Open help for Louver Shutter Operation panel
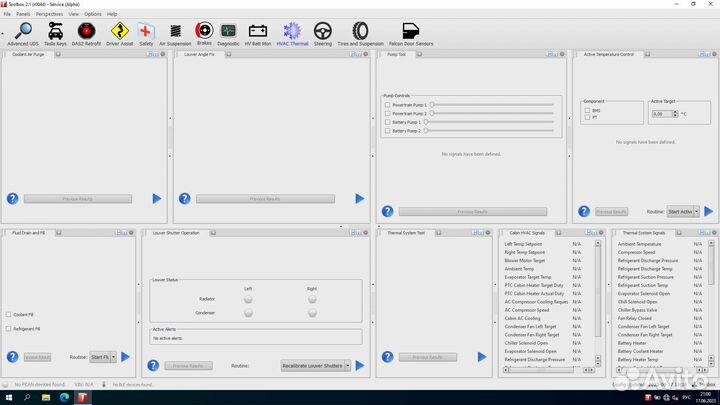 coord(153,366)
